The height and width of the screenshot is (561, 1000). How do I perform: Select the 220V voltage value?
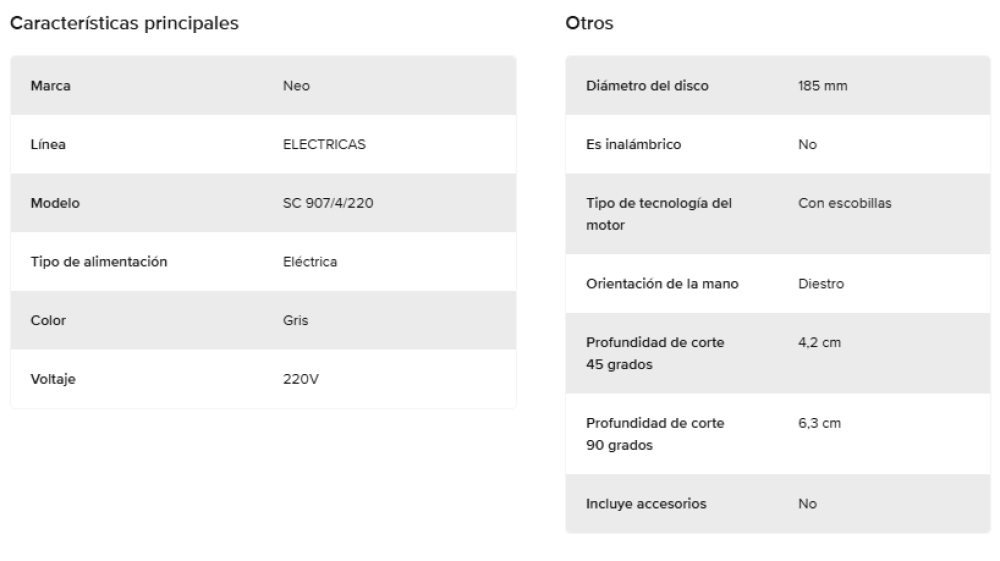301,379
